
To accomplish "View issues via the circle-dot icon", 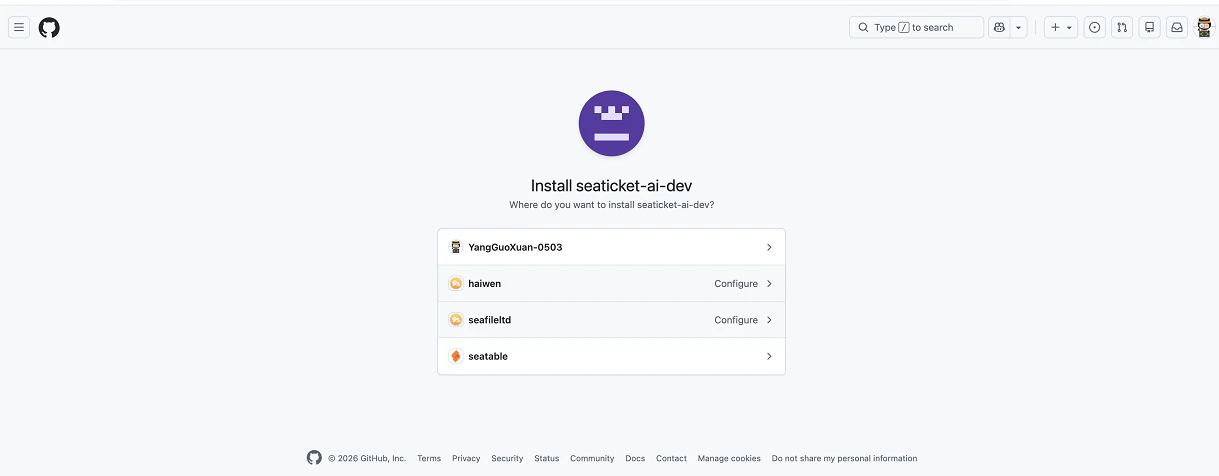I will 1095,28.
